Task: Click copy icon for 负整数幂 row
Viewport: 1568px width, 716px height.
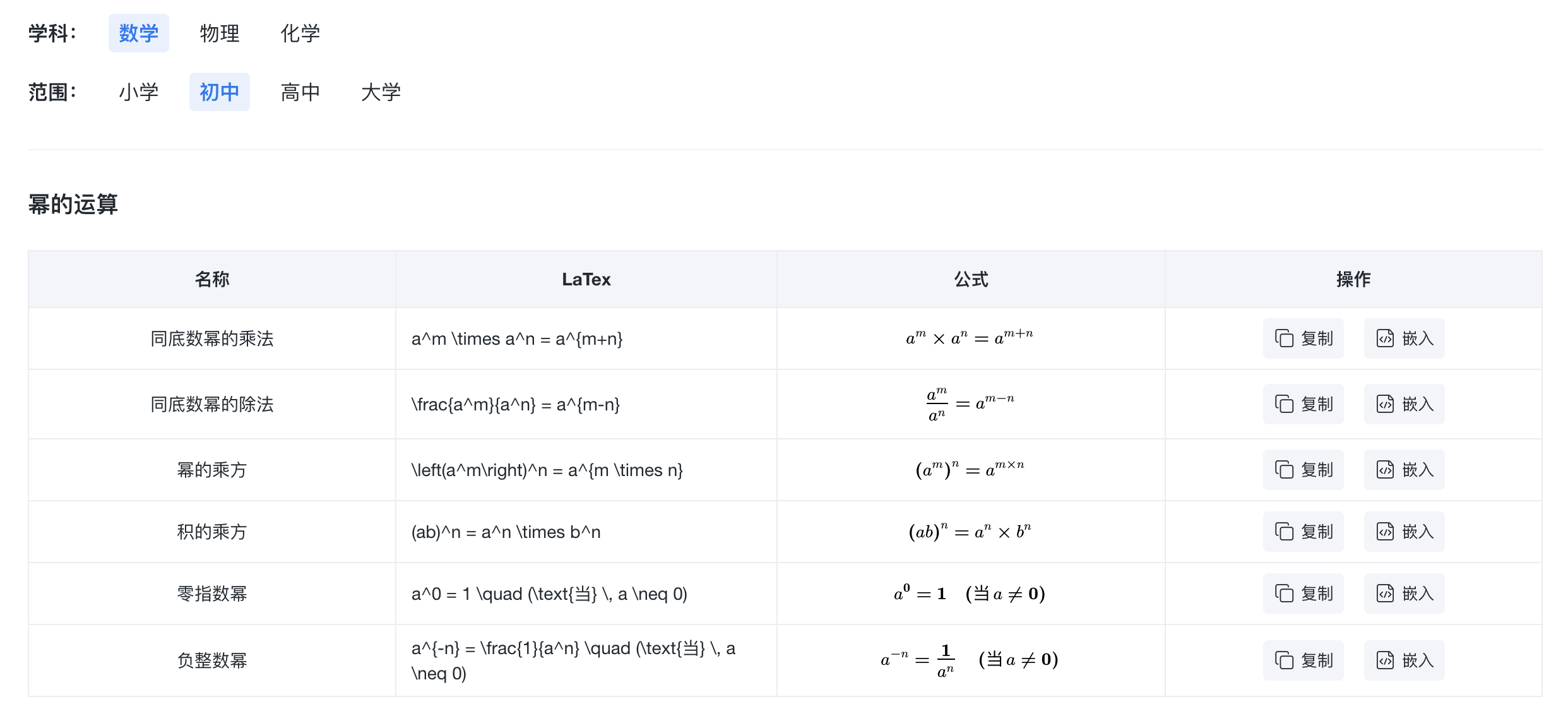Action: [x=1284, y=660]
